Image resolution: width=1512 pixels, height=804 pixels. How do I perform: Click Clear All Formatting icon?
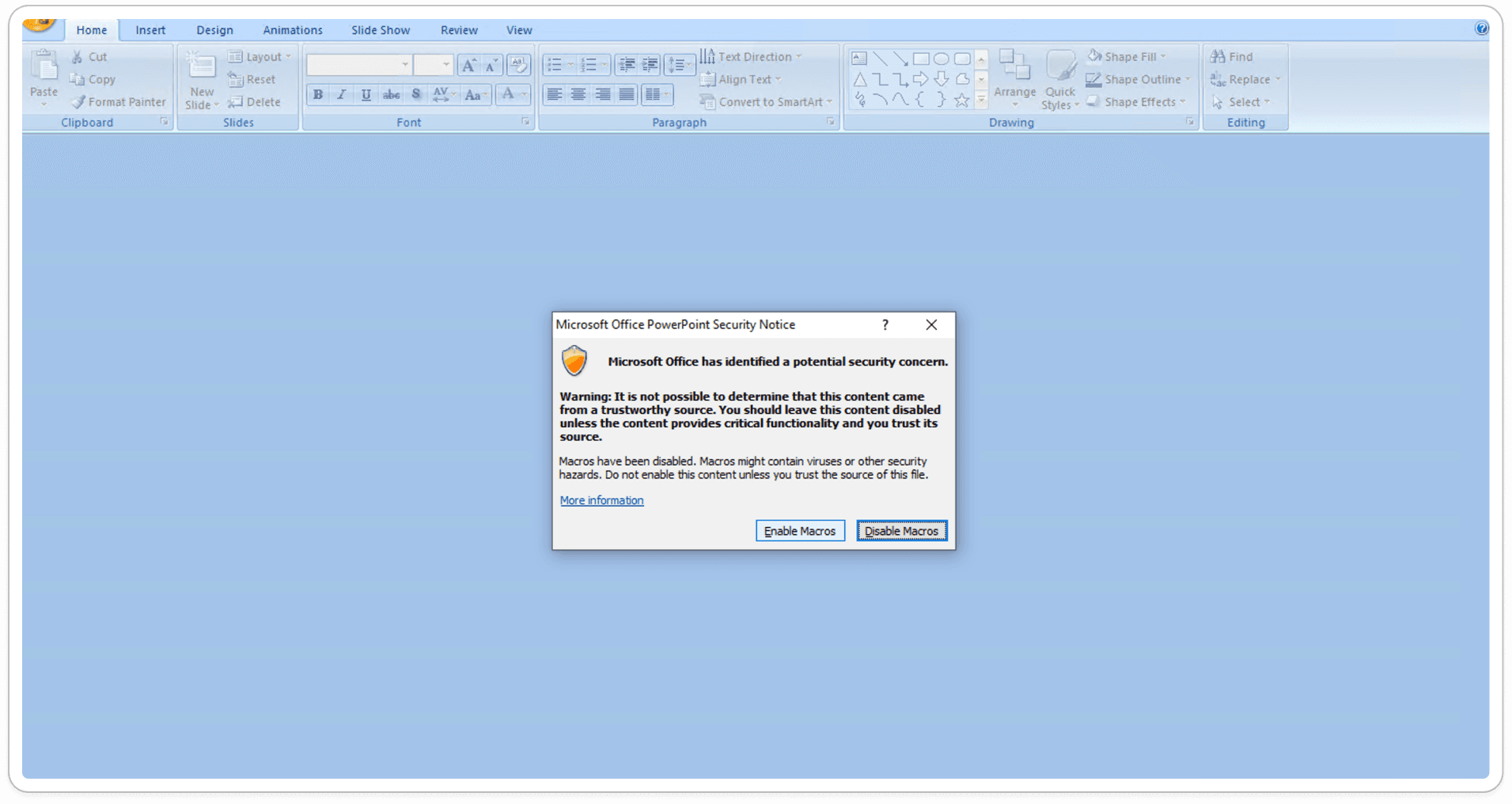[x=518, y=65]
